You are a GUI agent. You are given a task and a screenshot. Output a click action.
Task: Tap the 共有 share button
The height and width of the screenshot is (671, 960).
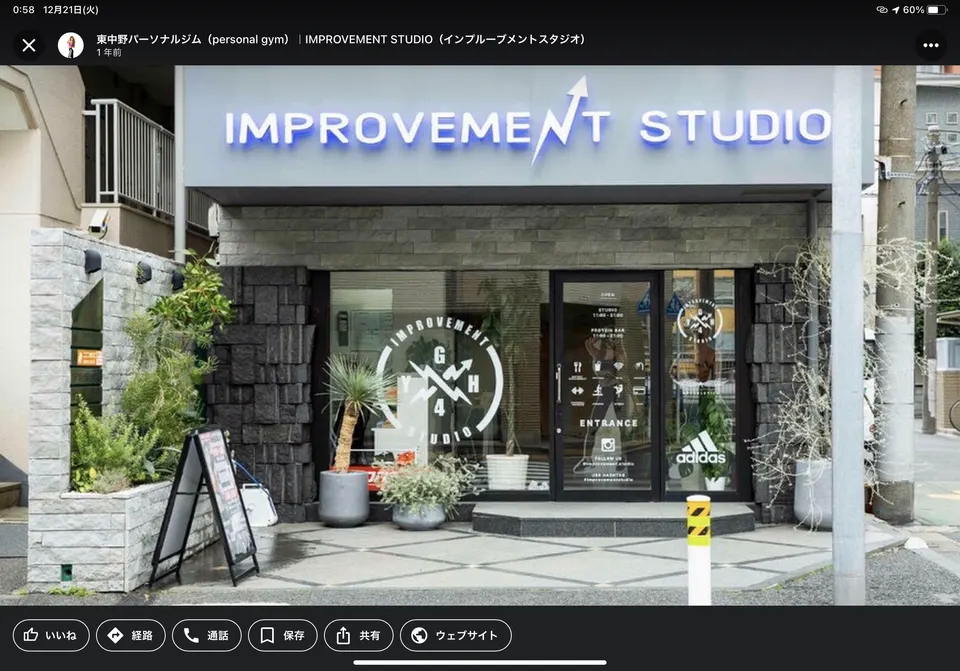358,635
